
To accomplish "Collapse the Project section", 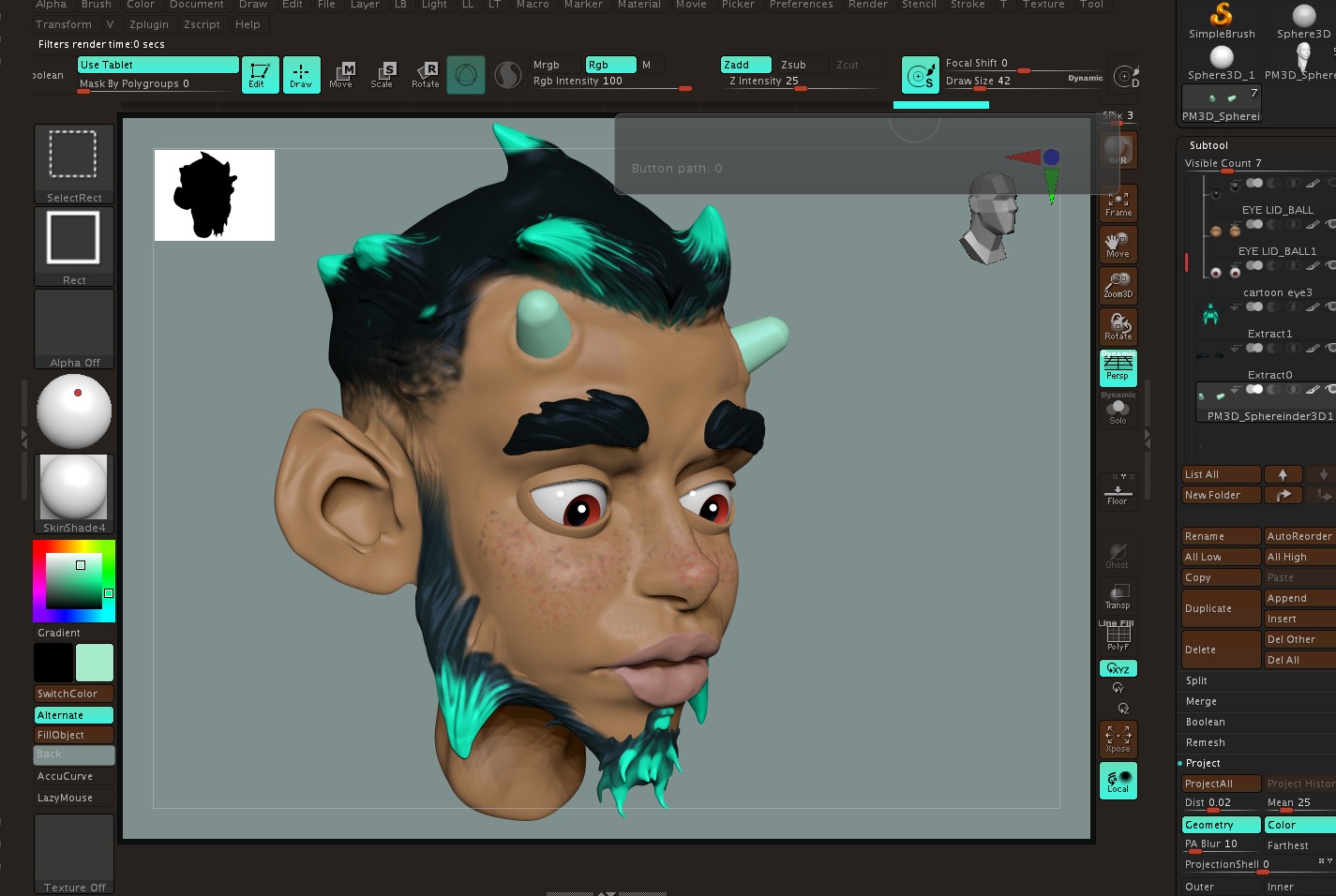I will tap(1203, 763).
